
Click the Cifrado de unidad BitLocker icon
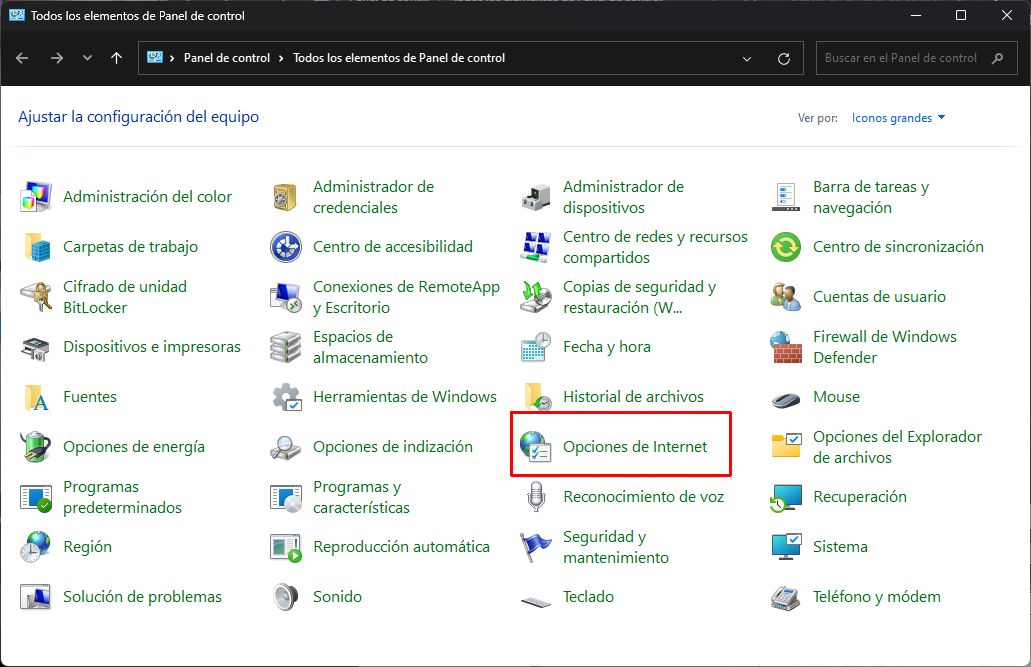(x=36, y=297)
